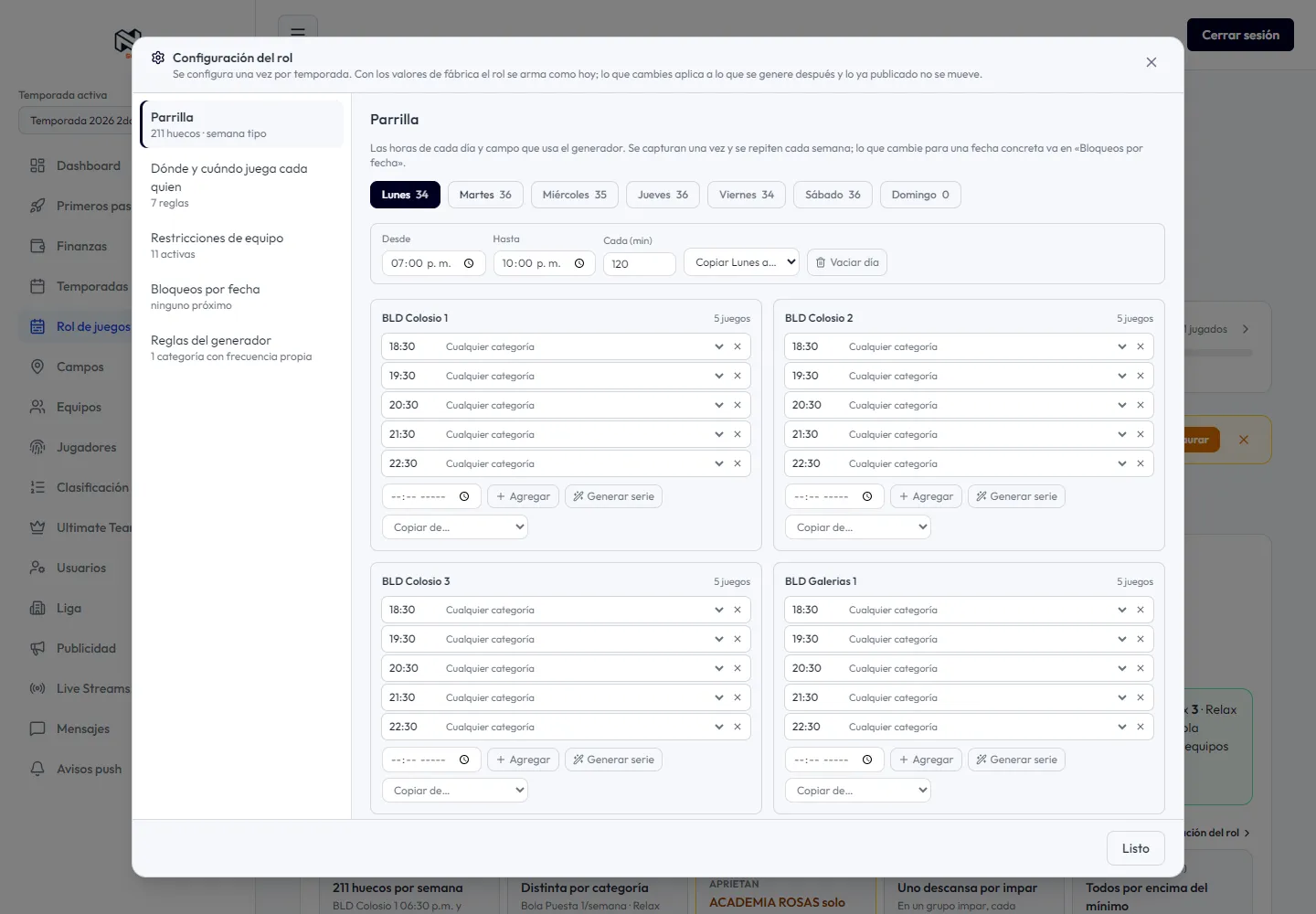Screen dimensions: 1316x914
Task: Click Generar serie in BLD Galerias 1
Action: 1016,760
